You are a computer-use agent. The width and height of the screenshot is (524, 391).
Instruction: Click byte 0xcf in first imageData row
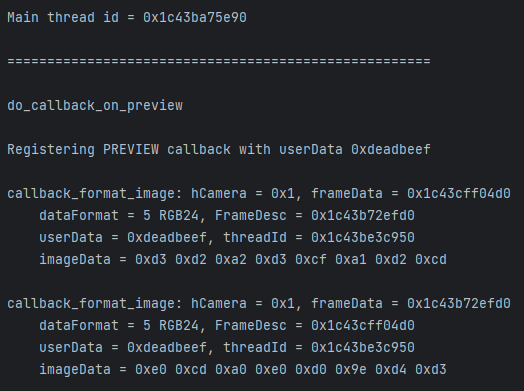coord(310,260)
